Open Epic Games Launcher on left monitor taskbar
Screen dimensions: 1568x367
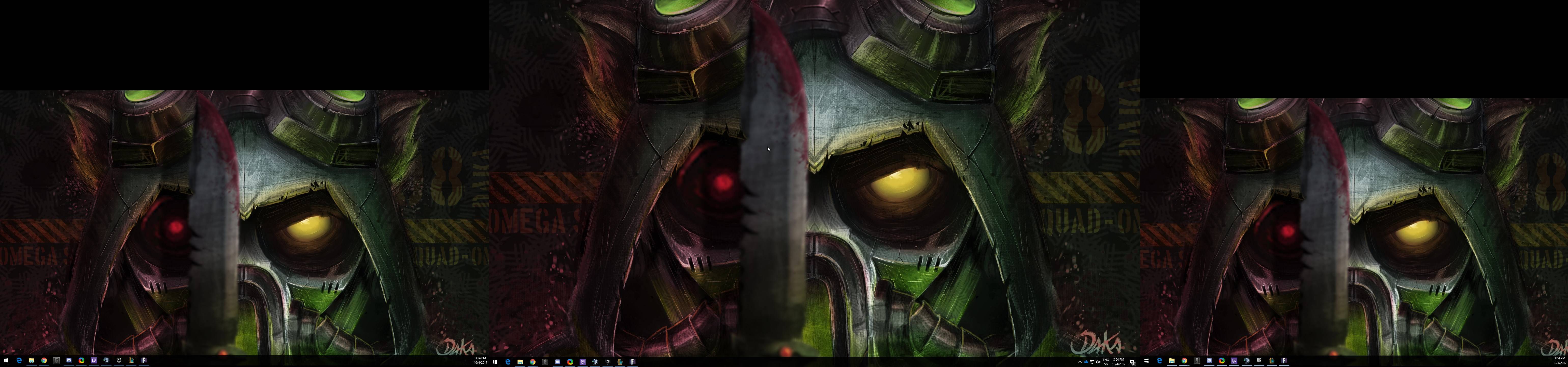119,360
